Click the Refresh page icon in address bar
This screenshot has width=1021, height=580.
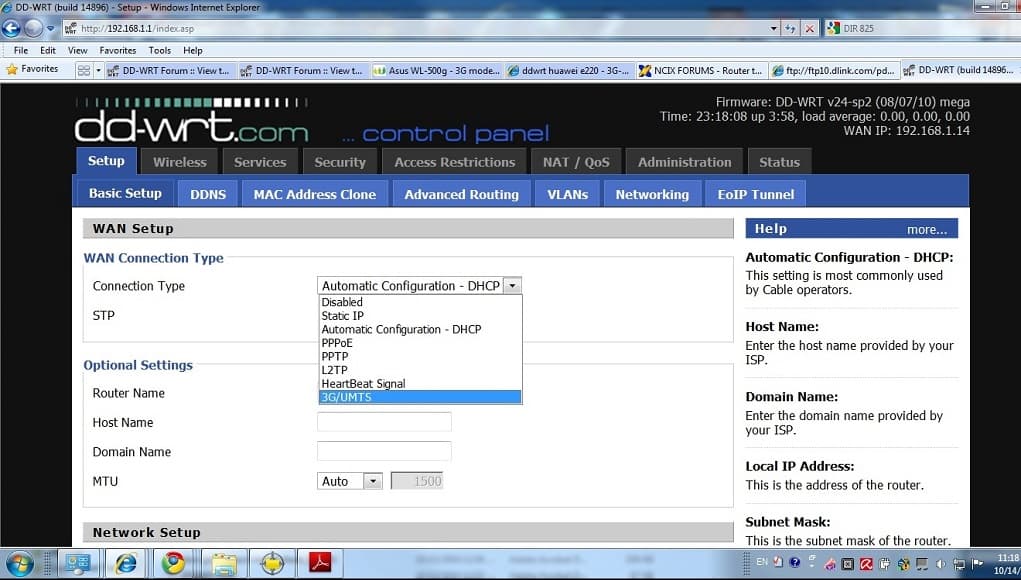pyautogui.click(x=791, y=29)
